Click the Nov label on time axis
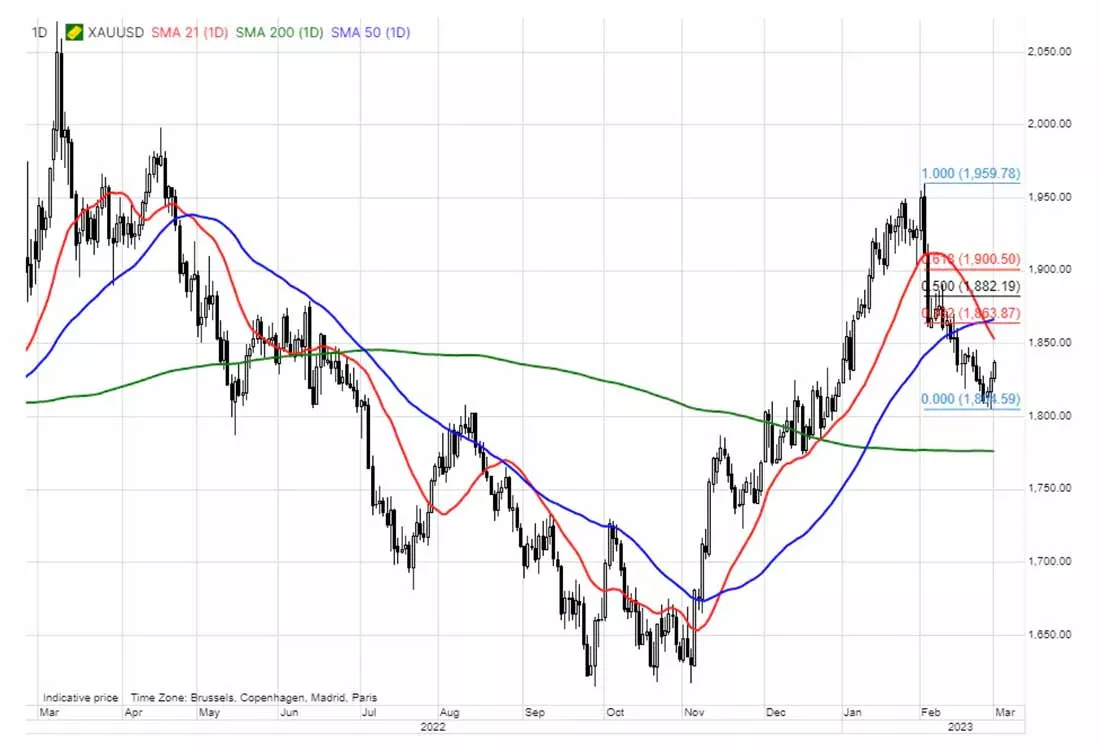1100x751 pixels. point(694,712)
